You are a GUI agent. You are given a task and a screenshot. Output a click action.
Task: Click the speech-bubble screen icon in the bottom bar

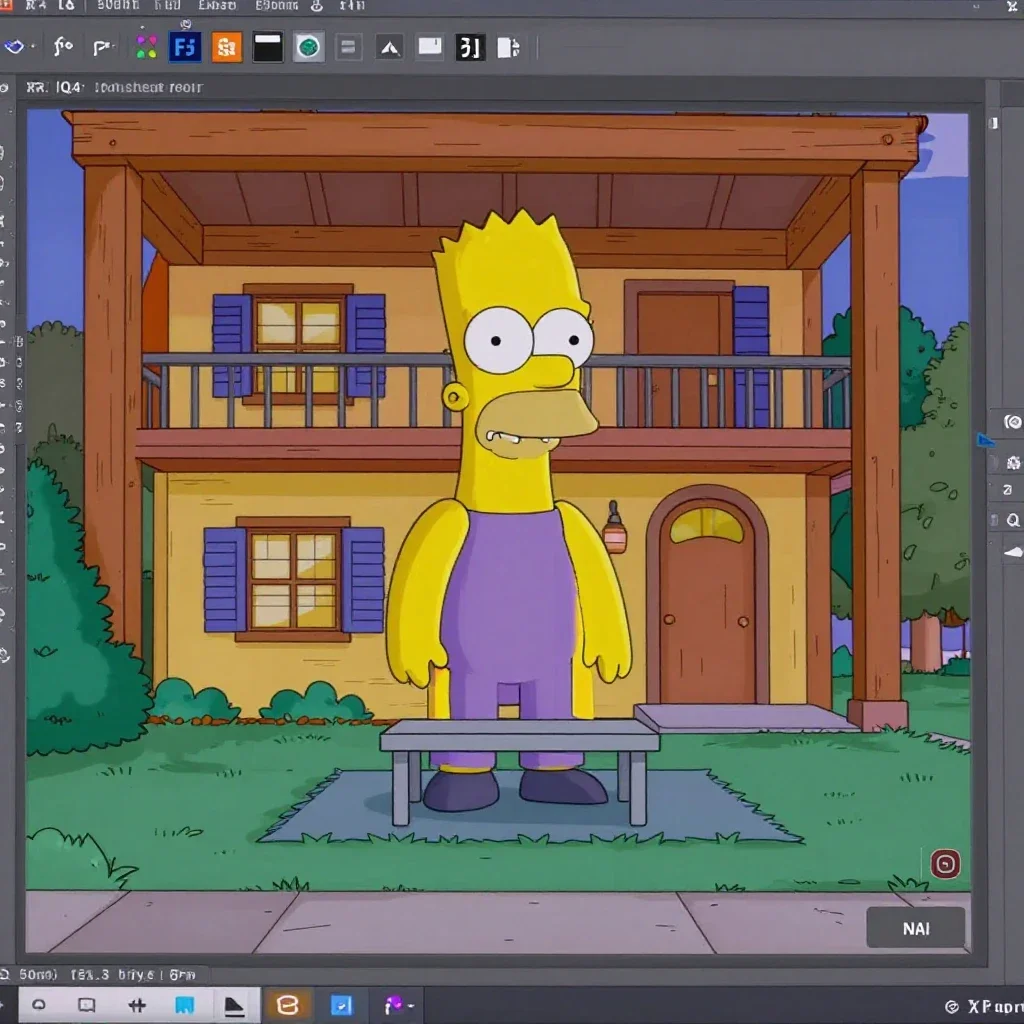[x=86, y=1004]
